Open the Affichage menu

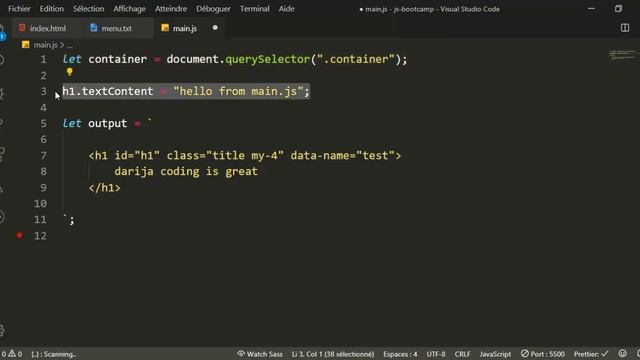[x=129, y=9]
